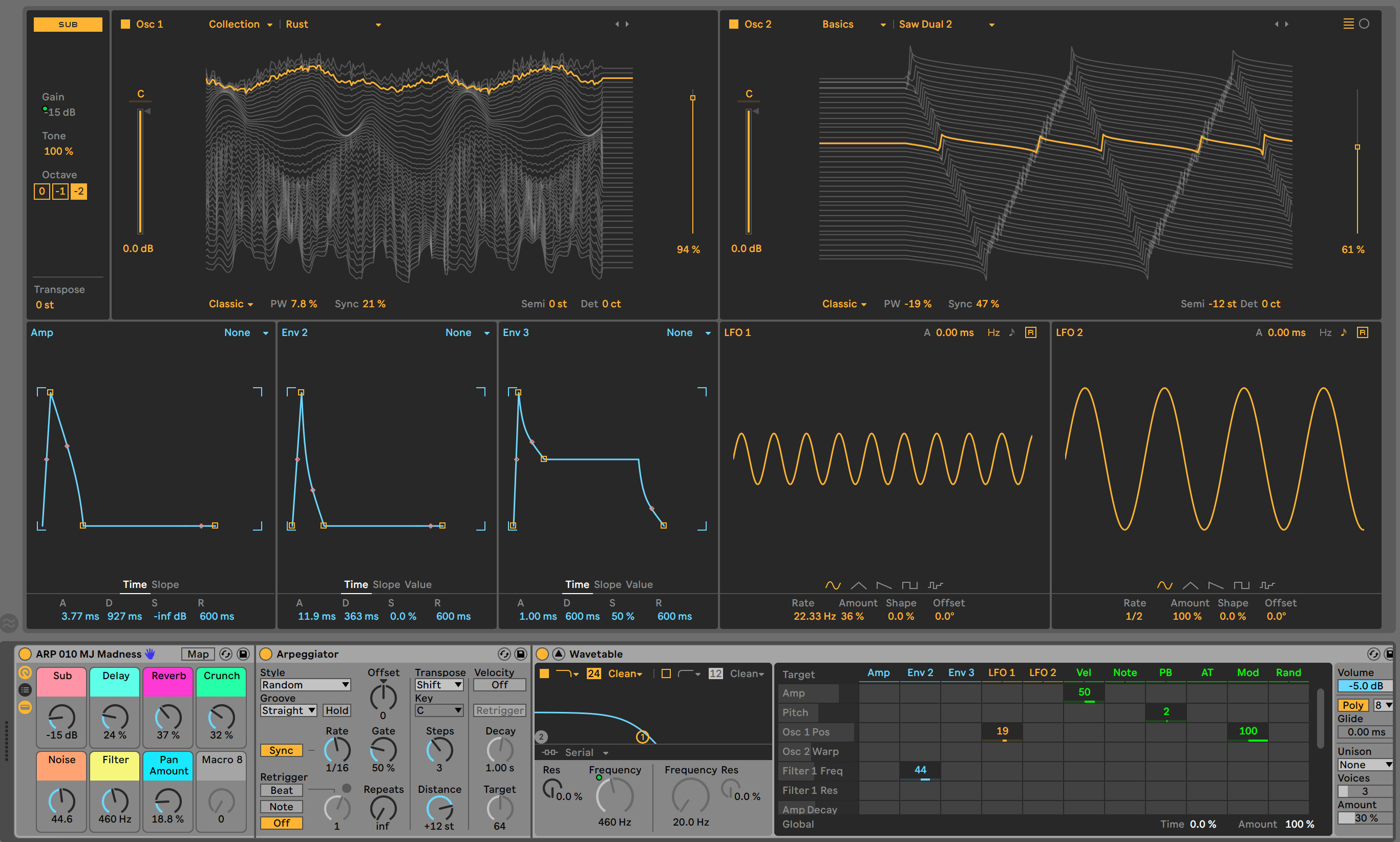Image resolution: width=1400 pixels, height=842 pixels.
Task: Click the Volume -5.0 dB value field
Action: click(1364, 685)
